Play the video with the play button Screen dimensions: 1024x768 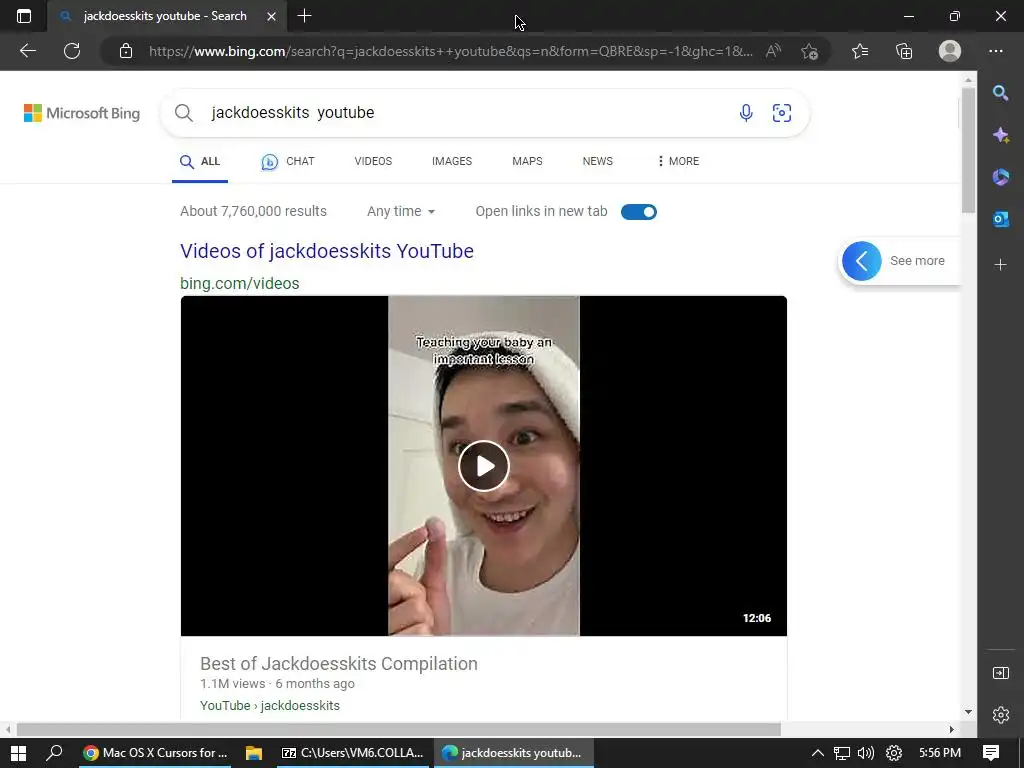(483, 466)
